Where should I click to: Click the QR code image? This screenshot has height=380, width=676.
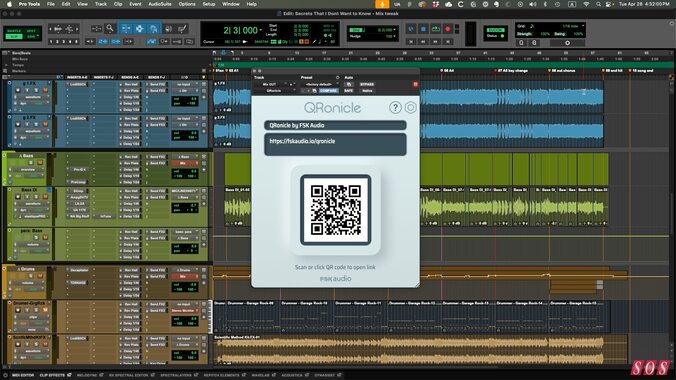[x=335, y=210]
